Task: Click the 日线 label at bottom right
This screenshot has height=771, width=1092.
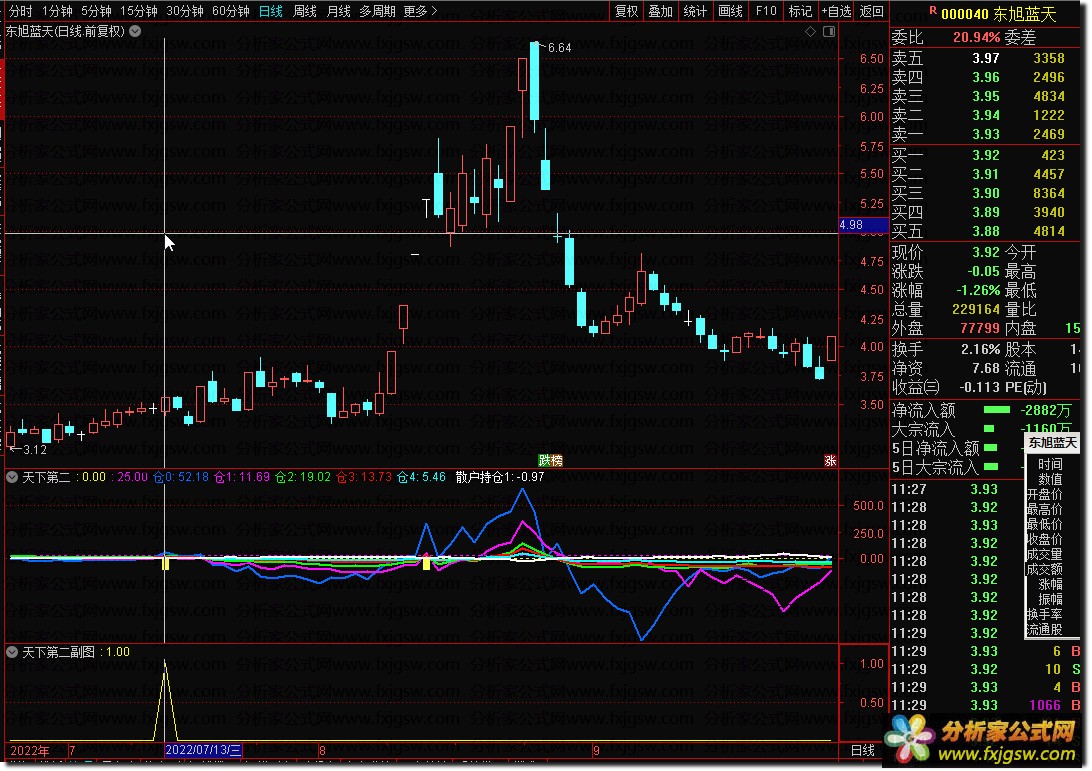Action: point(863,750)
